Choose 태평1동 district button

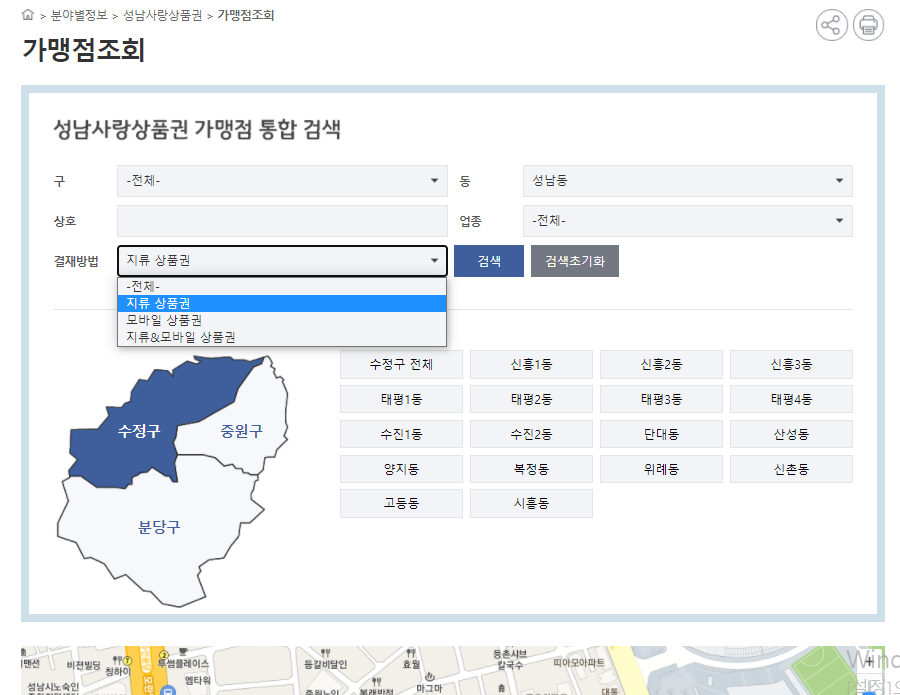click(401, 399)
